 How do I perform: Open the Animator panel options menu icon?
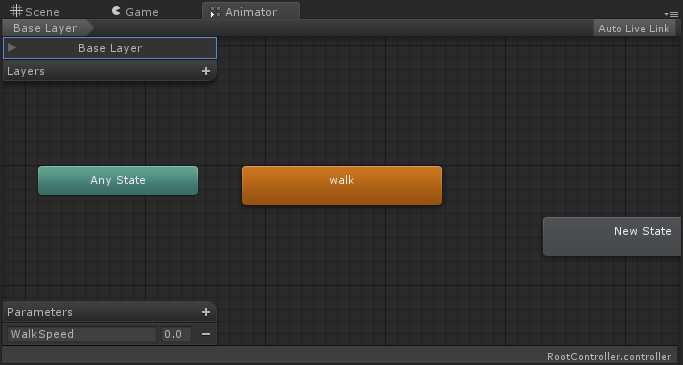672,14
